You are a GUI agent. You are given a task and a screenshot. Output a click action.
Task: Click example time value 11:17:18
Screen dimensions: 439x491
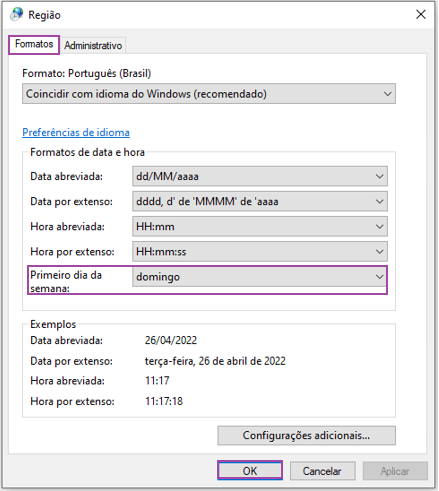164,401
